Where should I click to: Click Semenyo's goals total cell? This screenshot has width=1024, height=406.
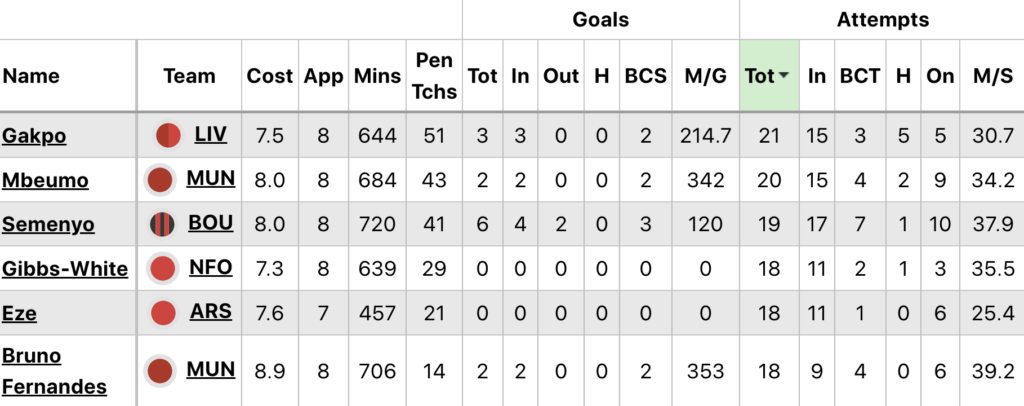pyautogui.click(x=482, y=224)
